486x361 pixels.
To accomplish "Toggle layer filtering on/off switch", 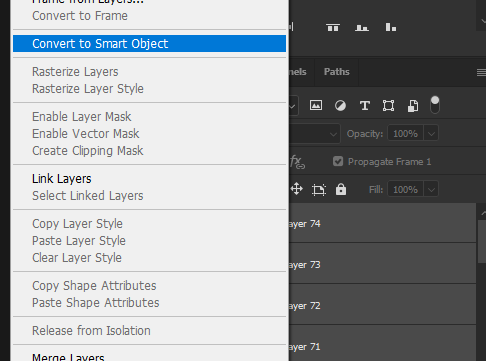I will pos(435,105).
